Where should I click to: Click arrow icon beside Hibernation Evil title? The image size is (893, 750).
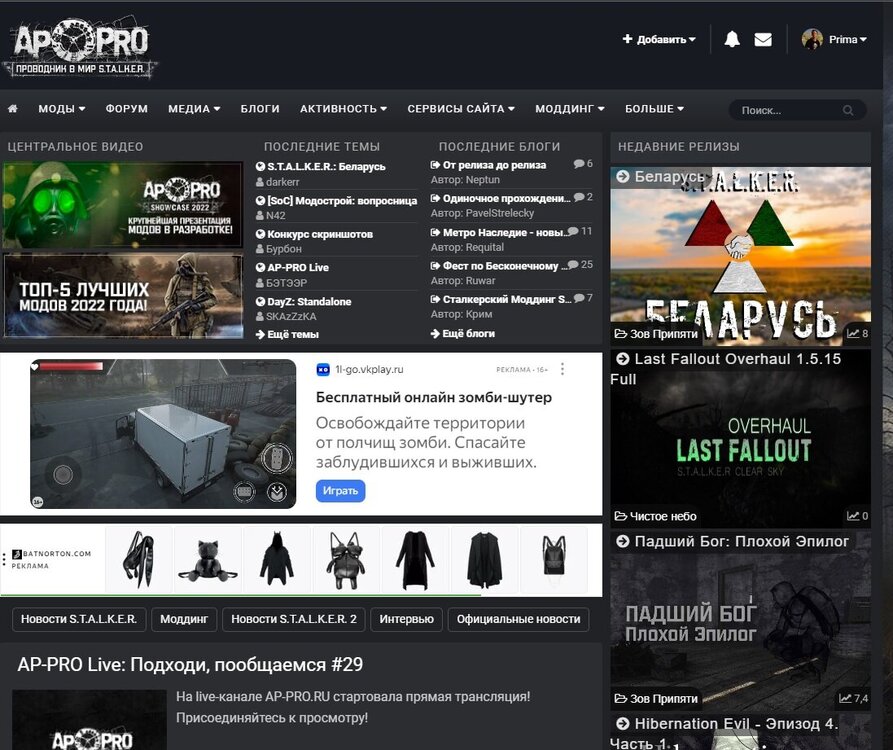coord(622,723)
